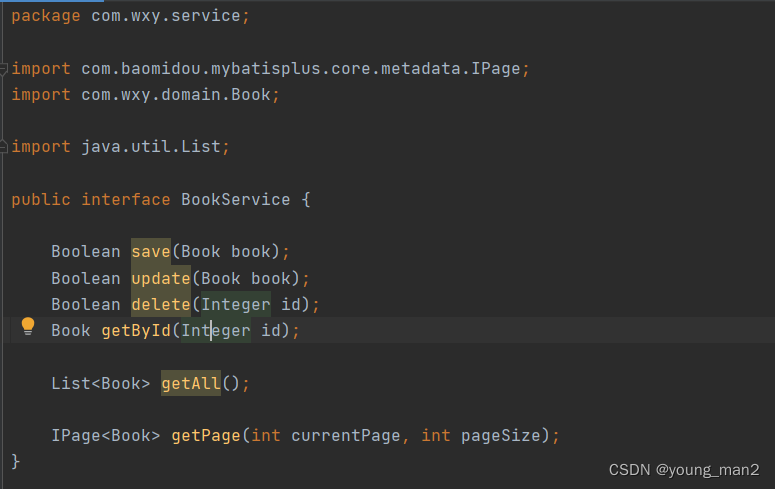The image size is (775, 489).
Task: Collapse the import block fold marker at IPage import
Action: click(x=3, y=69)
